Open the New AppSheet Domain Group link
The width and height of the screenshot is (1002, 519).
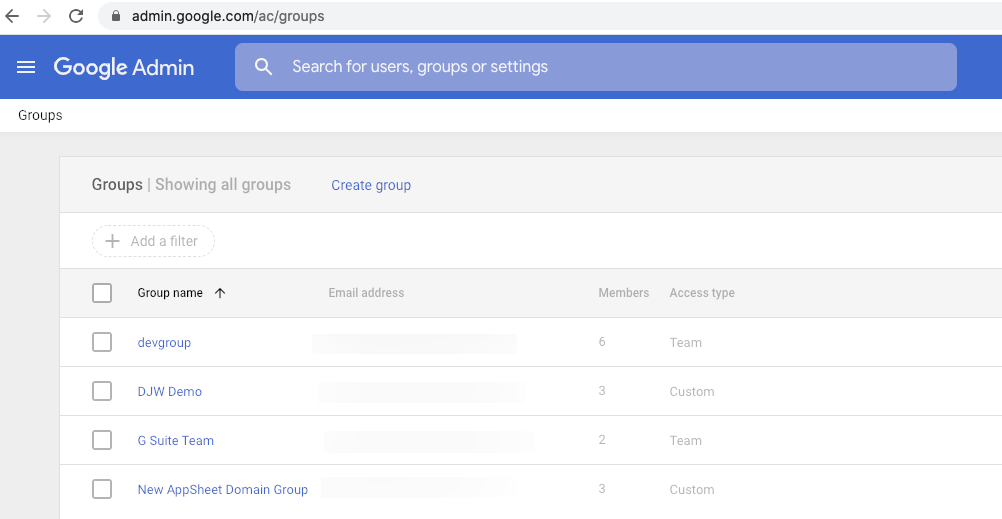[x=222, y=490]
